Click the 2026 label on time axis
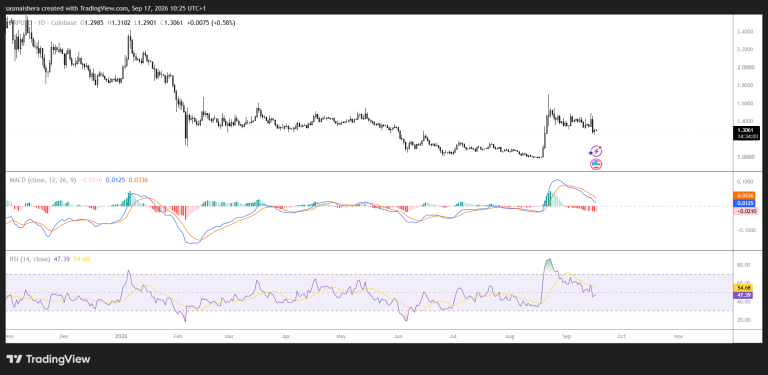Screen dimensions: 768x375 [121, 337]
